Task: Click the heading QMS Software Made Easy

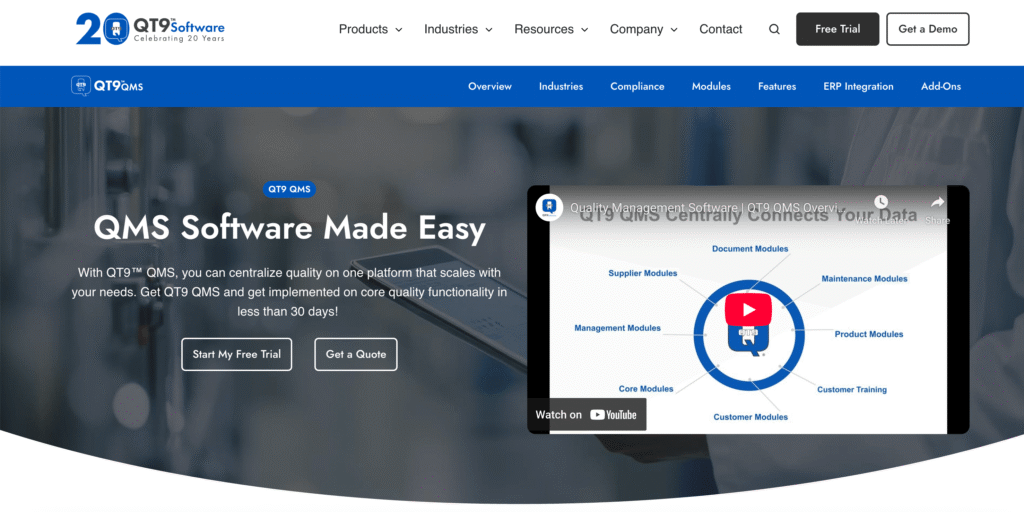Action: click(x=289, y=229)
